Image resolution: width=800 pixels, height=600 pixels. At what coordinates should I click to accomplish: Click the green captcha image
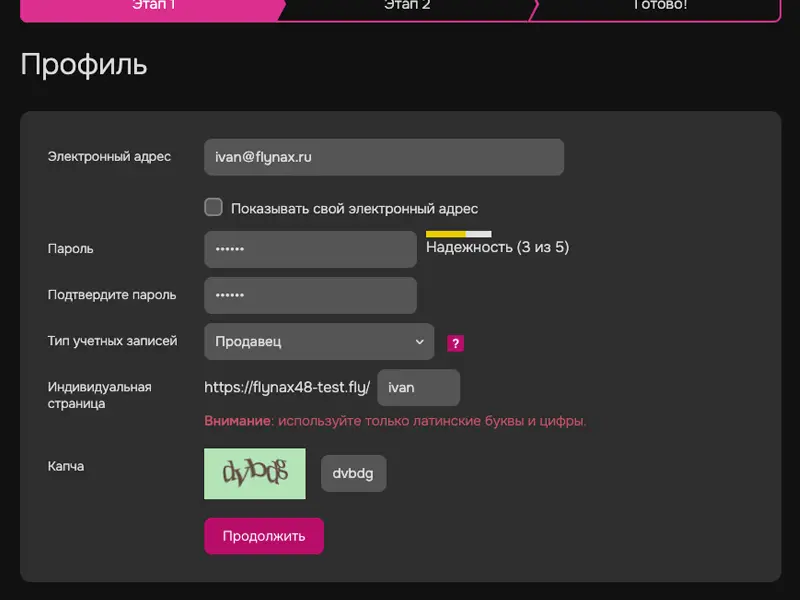[254, 473]
